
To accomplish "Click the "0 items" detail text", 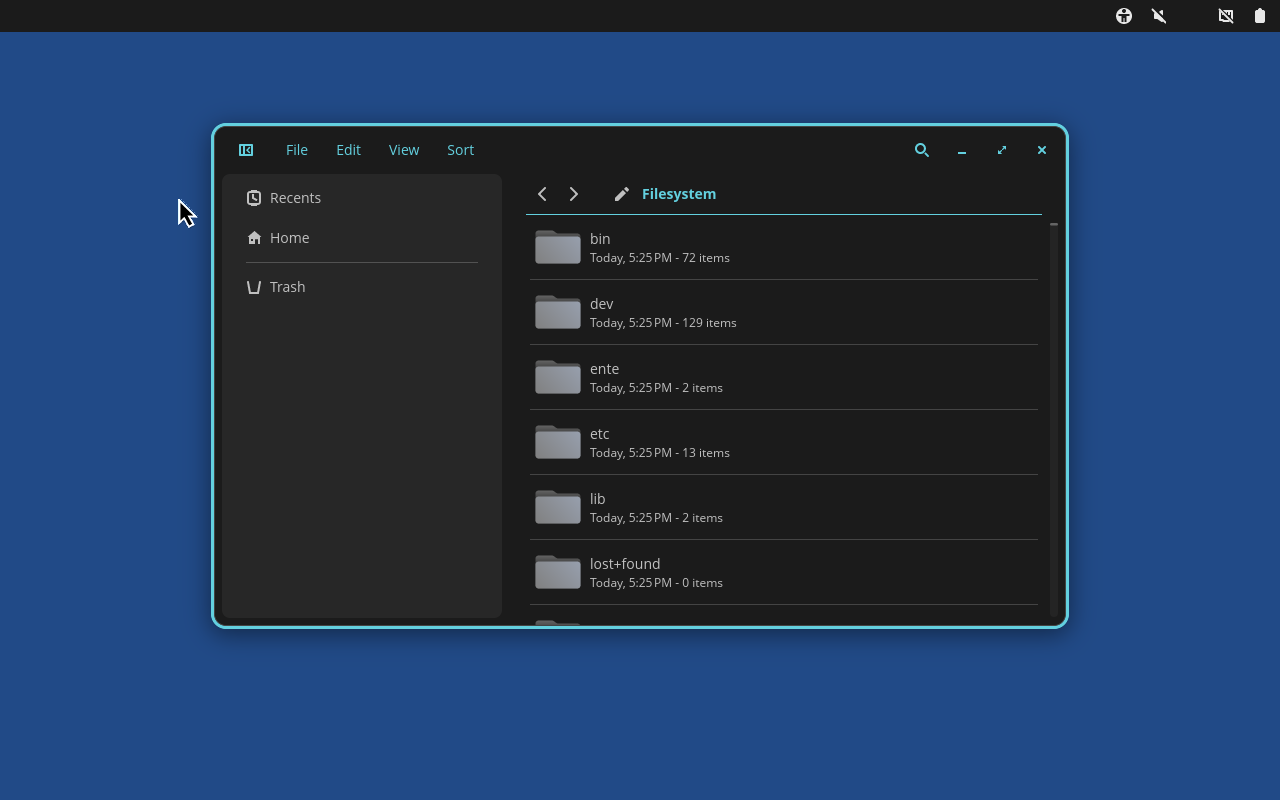I will click(702, 583).
